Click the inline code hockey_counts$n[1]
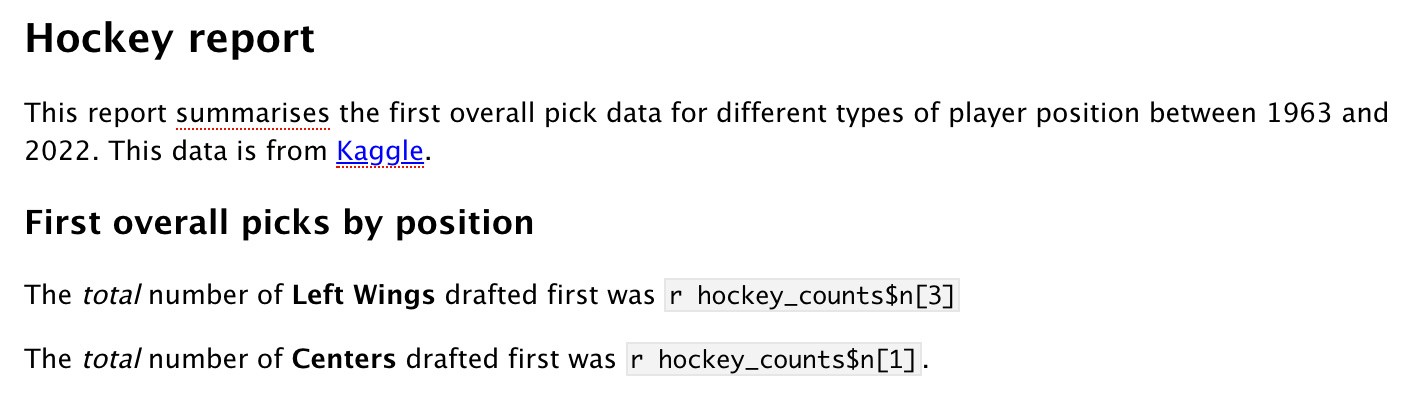Screen dimensions: 1416x406 tap(773, 360)
